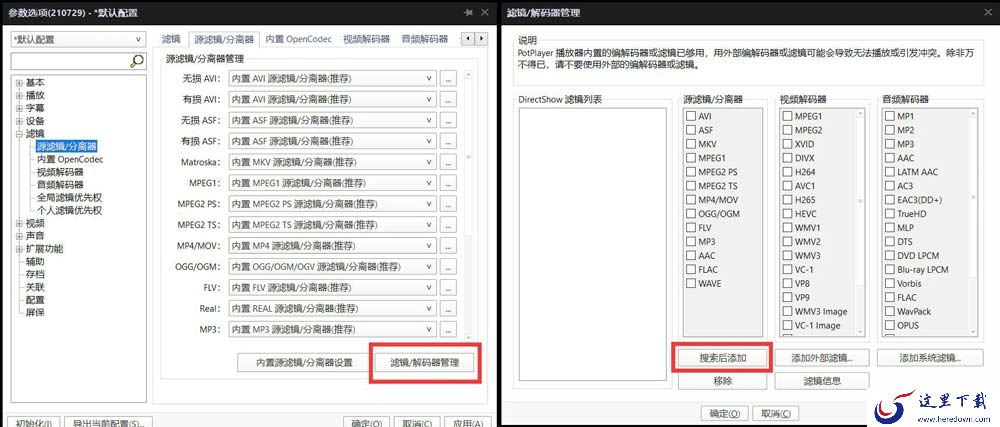
Task: Select the 源滤镜/分离器 tab
Action: (x=224, y=39)
